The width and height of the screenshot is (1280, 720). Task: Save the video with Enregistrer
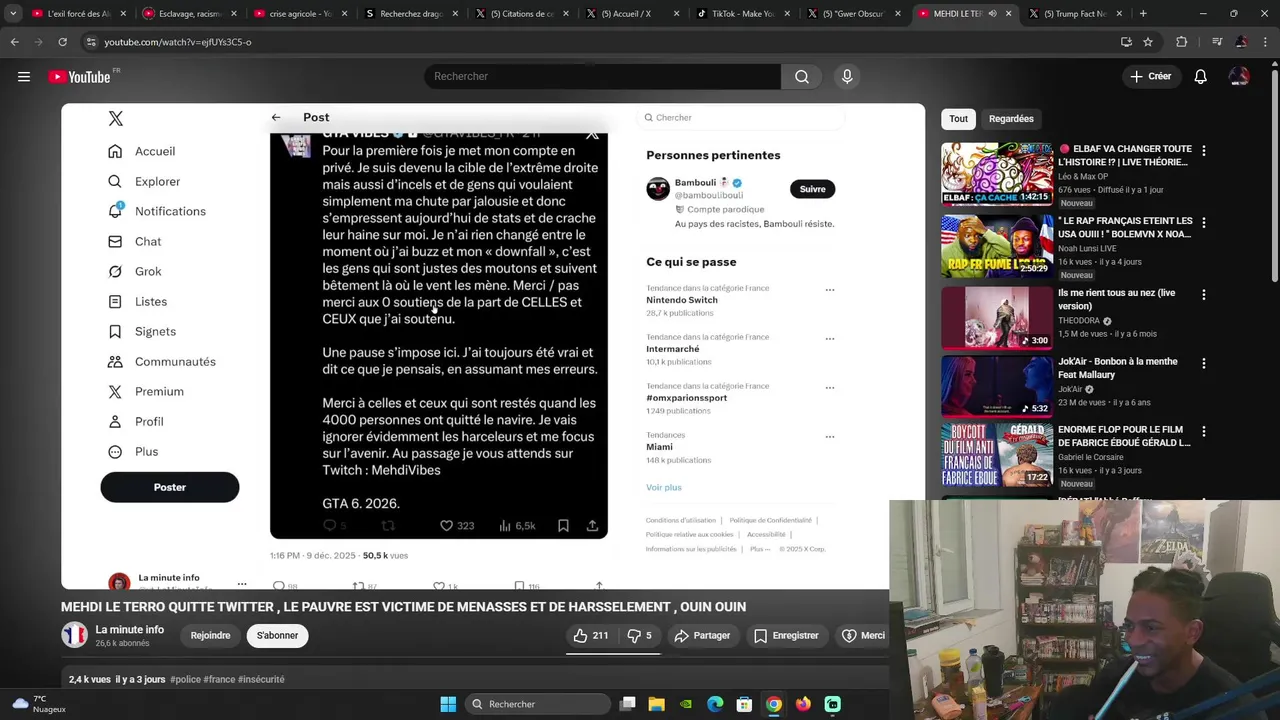(786, 635)
